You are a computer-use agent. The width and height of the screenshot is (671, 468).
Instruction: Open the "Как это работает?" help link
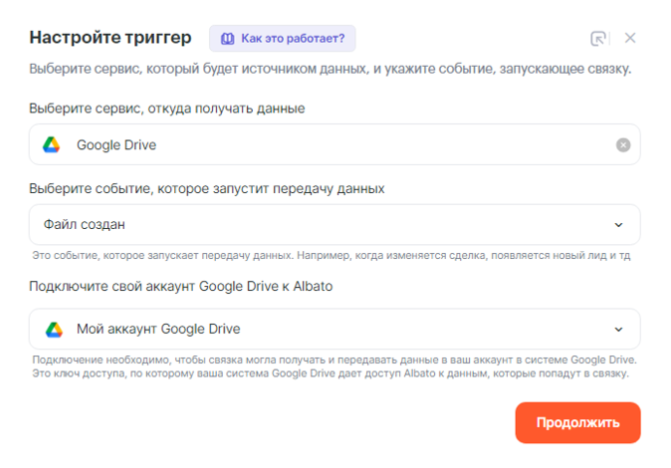pos(292,39)
